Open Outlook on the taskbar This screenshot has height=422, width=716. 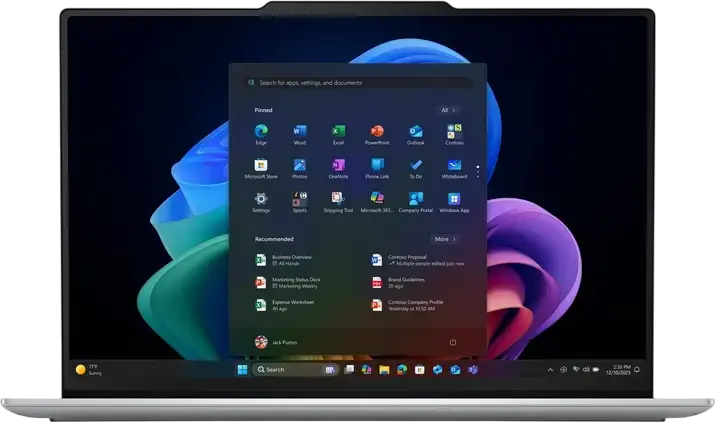[x=455, y=369]
